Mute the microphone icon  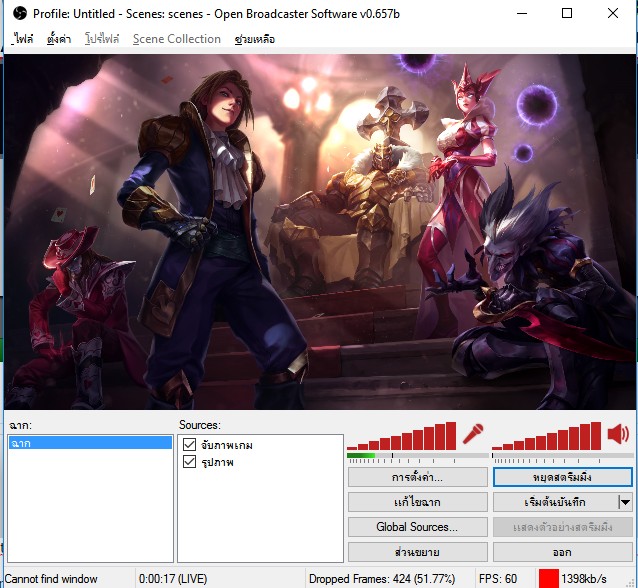[474, 434]
